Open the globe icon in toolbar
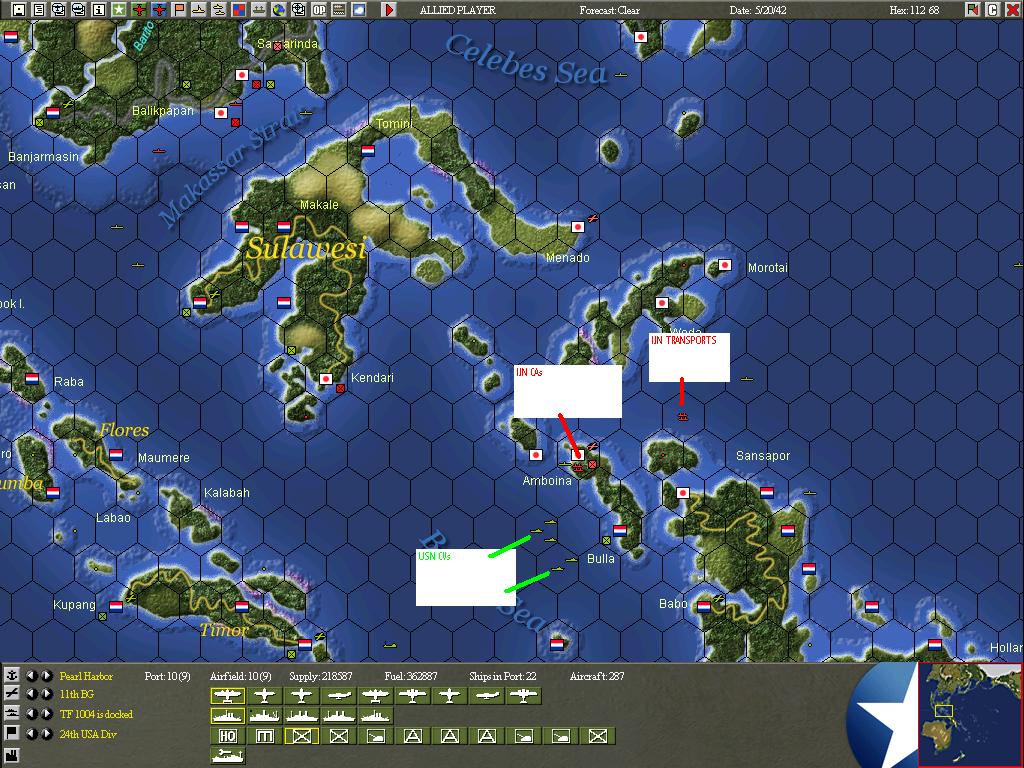This screenshot has width=1024, height=768. (279, 10)
